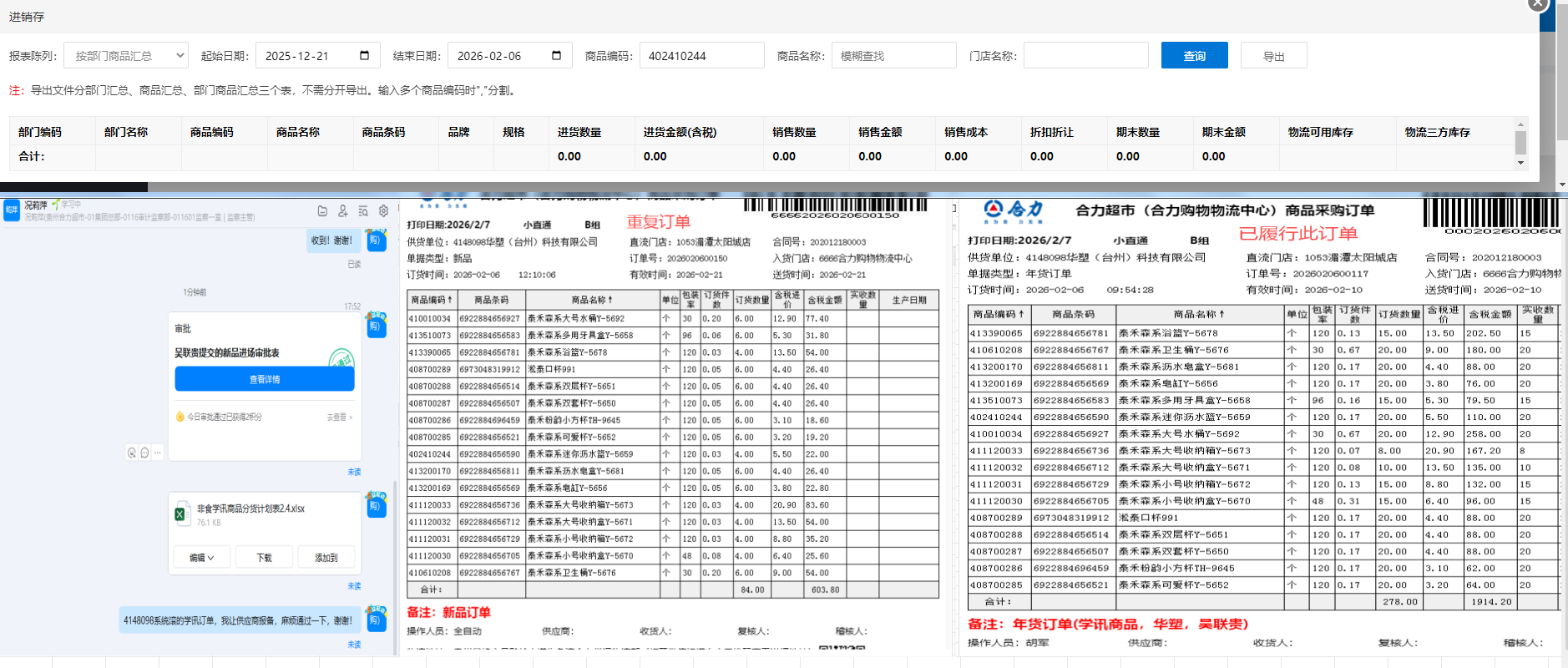
Task: Click the 添加到 button on file card
Action: click(x=326, y=558)
